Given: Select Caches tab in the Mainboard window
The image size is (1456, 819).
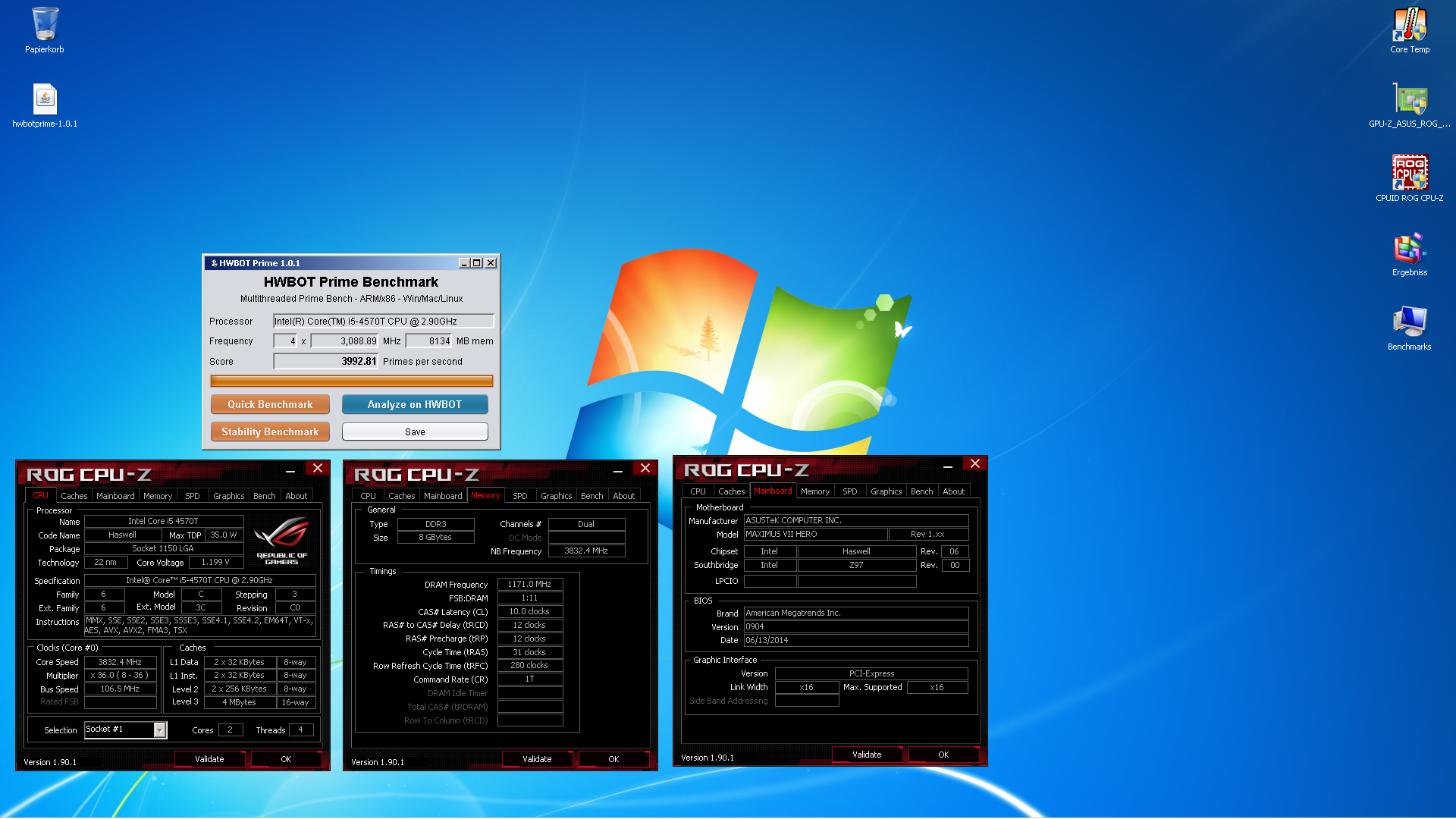Looking at the screenshot, I should pos(732,491).
